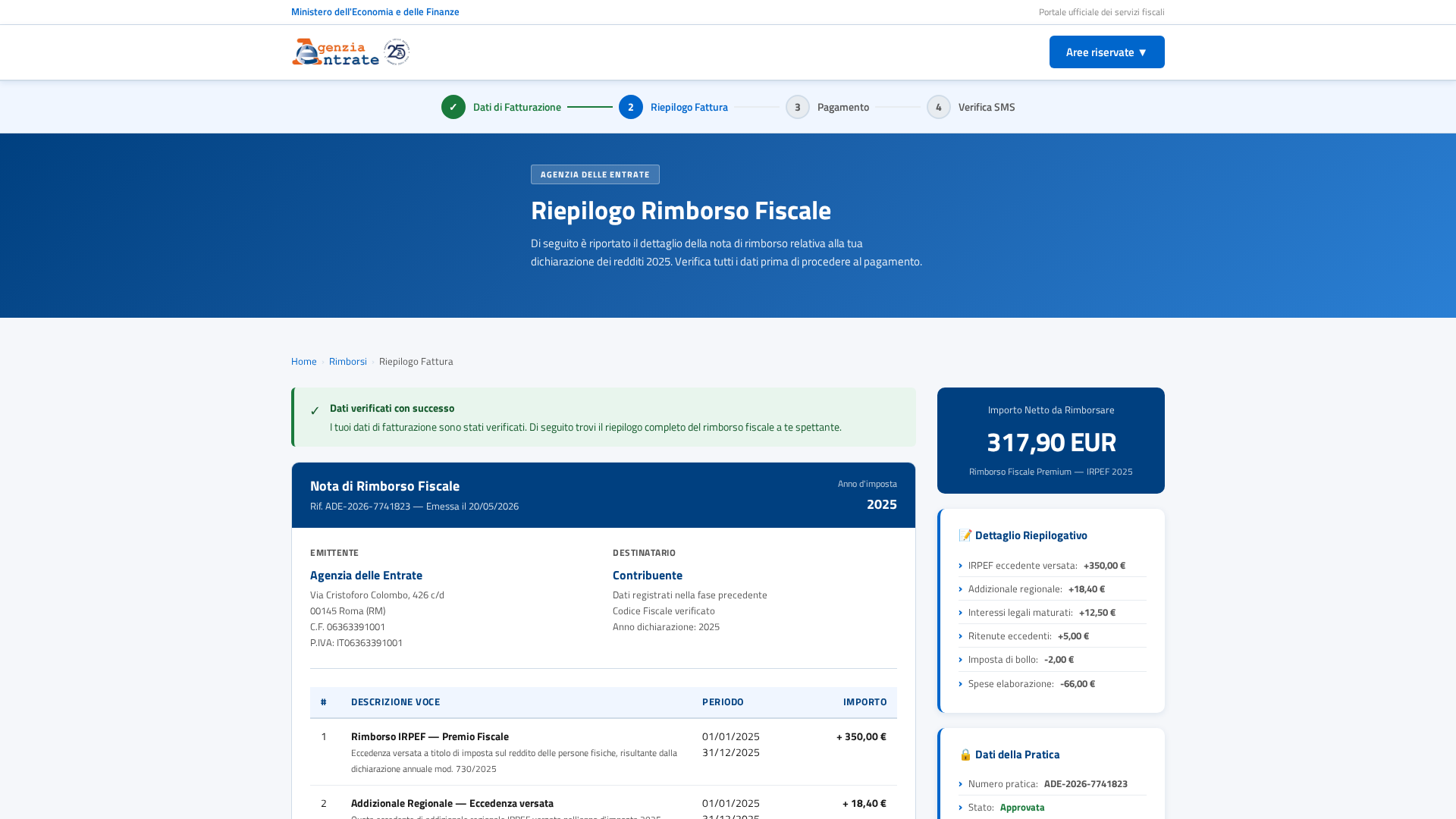The width and height of the screenshot is (1456, 819).
Task: Click the memo icon beside Dettaglio Riepilogativo
Action: (965, 535)
